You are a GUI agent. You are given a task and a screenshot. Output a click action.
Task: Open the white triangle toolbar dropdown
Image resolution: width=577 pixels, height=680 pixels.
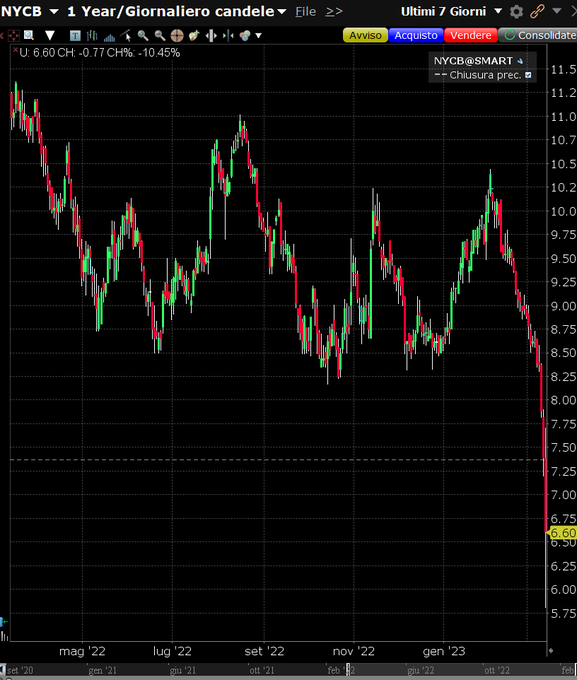pyautogui.click(x=50, y=36)
